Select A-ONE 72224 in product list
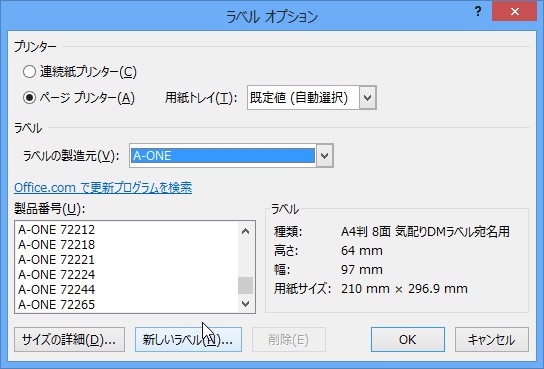 pyautogui.click(x=127, y=275)
